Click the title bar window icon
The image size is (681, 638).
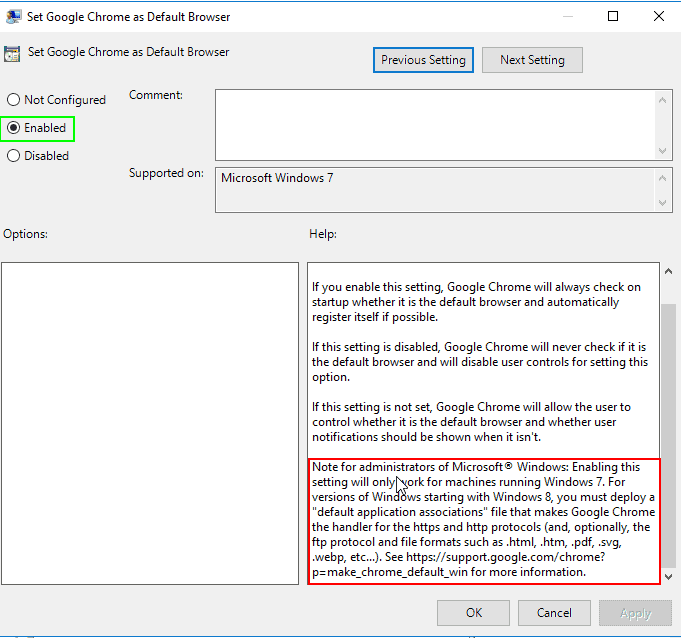click(x=13, y=17)
